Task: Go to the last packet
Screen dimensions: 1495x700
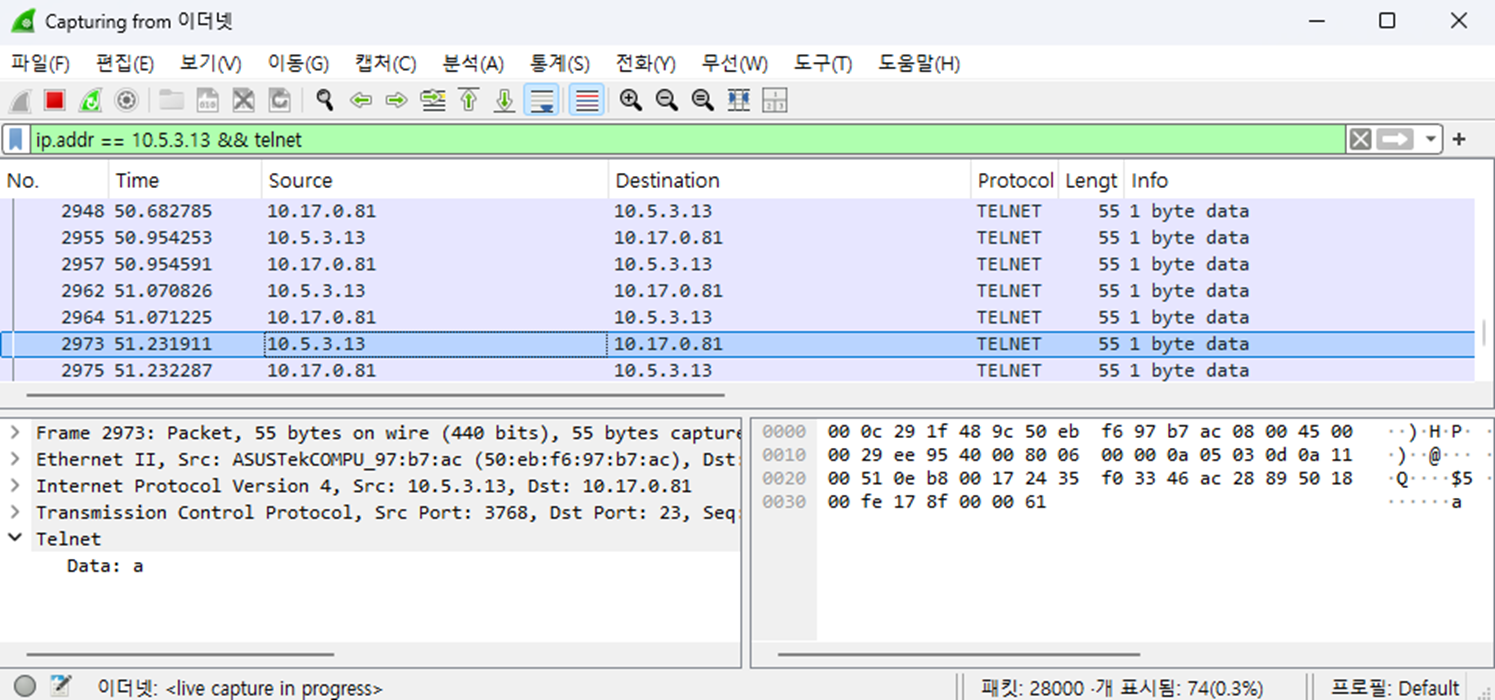Action: click(503, 100)
